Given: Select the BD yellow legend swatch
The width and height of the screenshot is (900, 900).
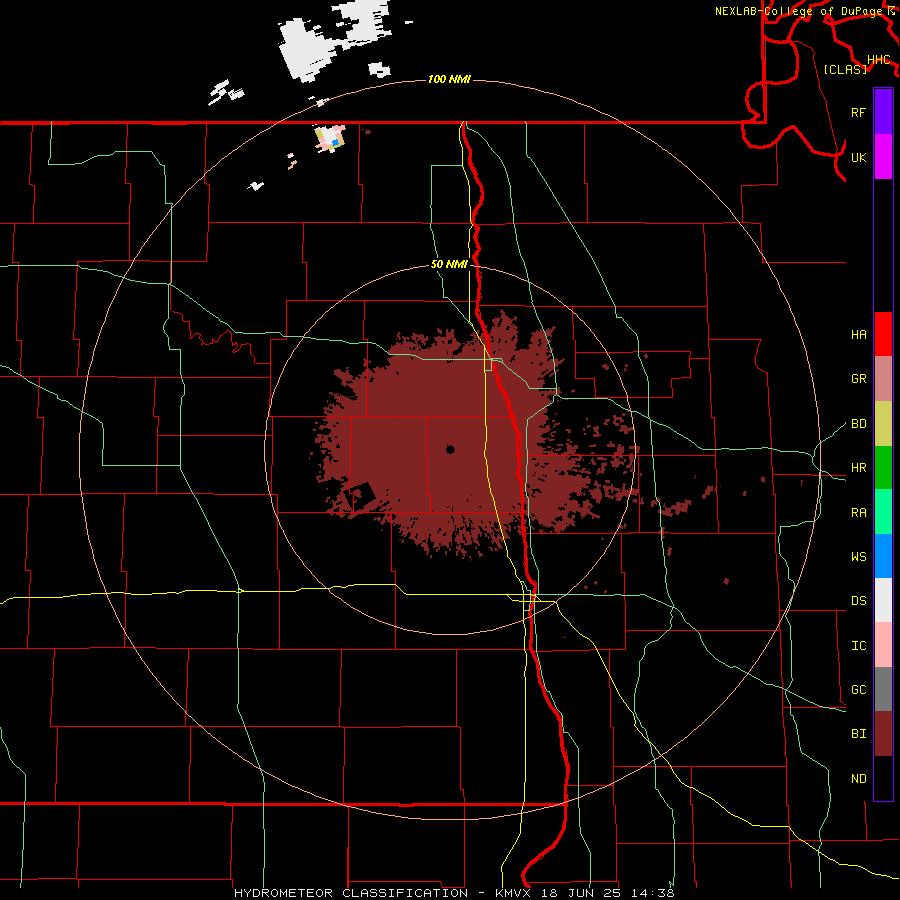Looking at the screenshot, I should click(x=883, y=423).
